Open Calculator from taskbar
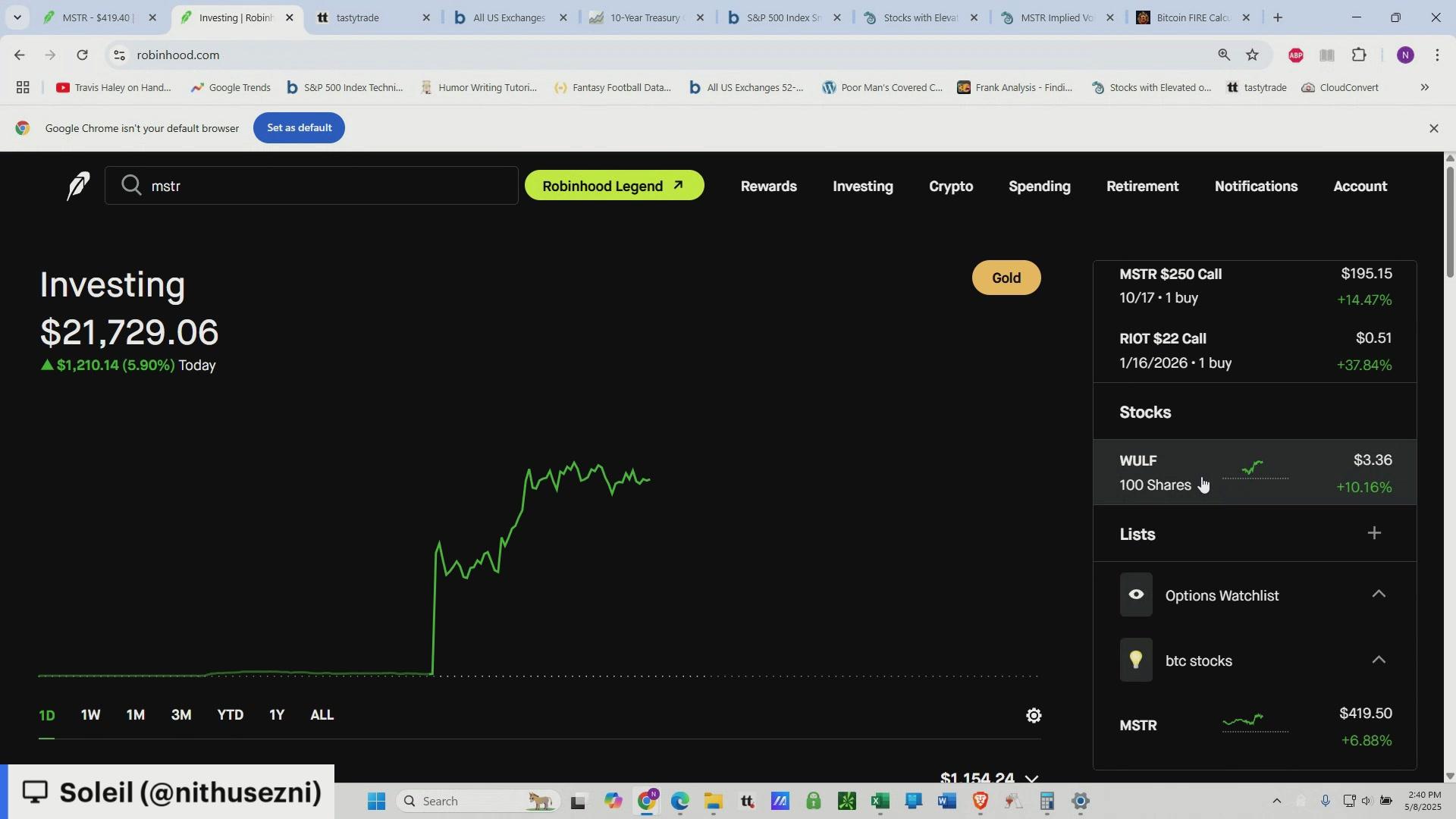 pos(1047,802)
